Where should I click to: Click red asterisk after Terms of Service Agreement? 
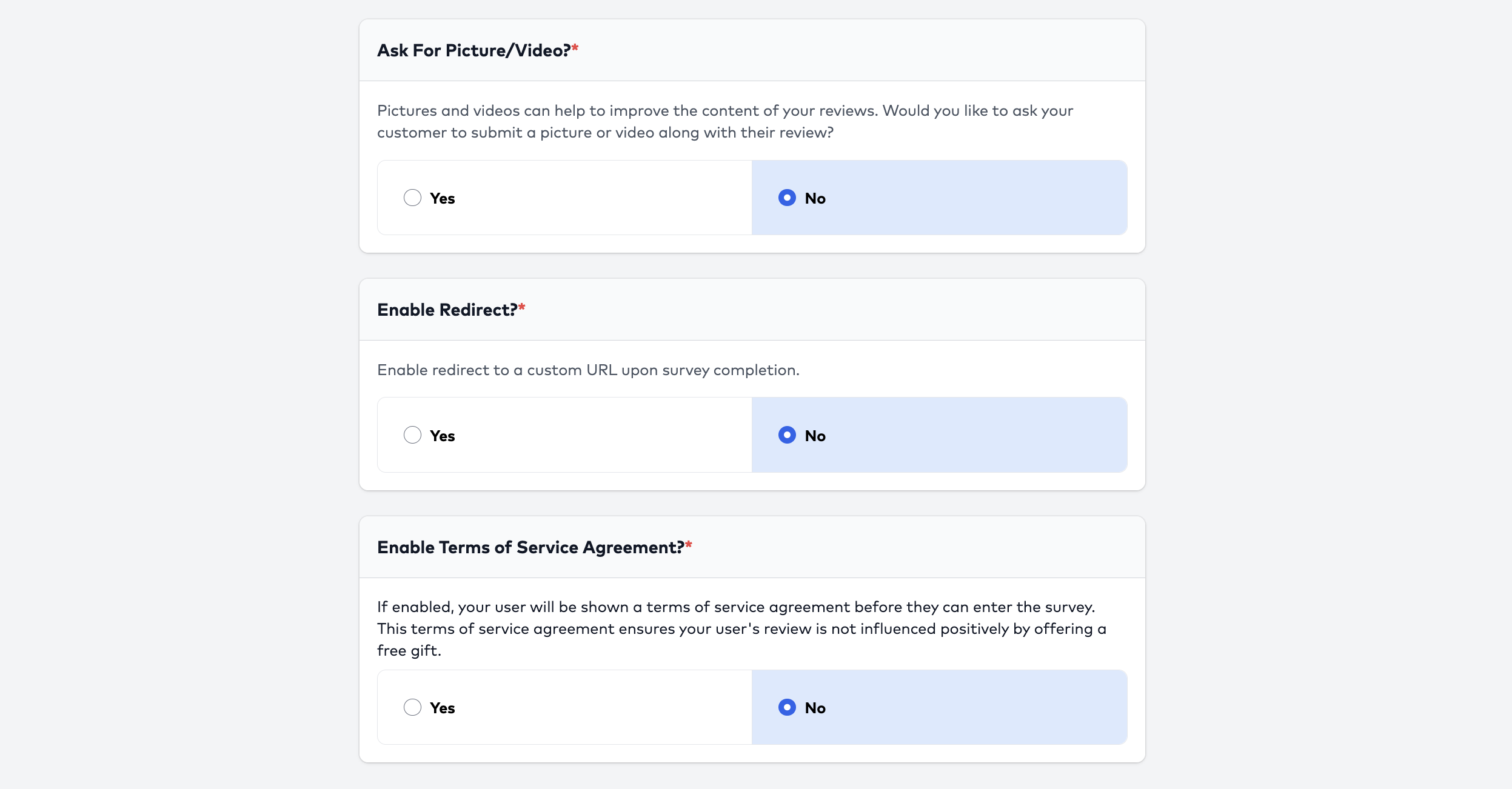click(x=689, y=545)
